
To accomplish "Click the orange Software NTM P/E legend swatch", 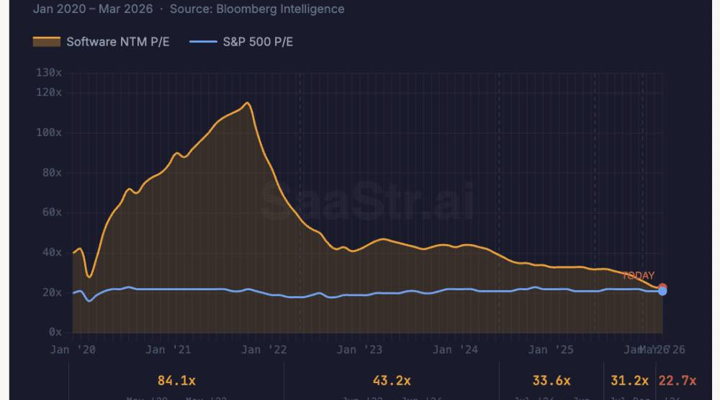I will pyautogui.click(x=46, y=42).
